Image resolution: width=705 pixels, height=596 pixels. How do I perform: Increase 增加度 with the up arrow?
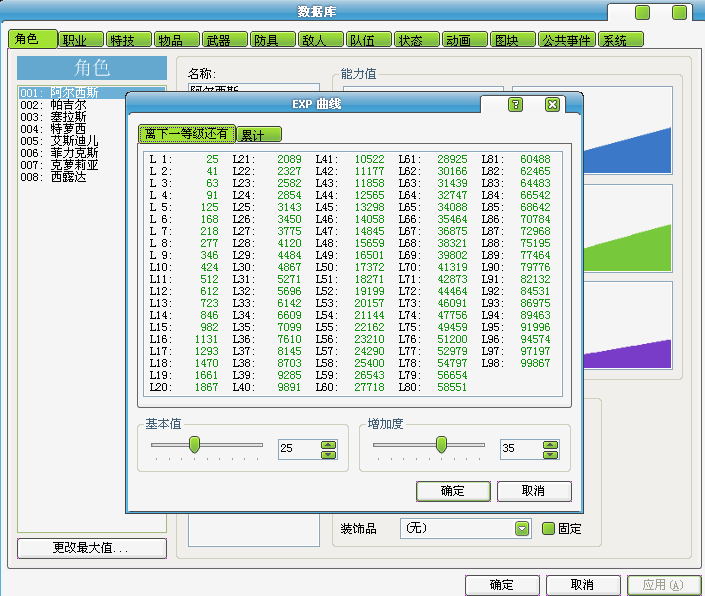[550, 445]
